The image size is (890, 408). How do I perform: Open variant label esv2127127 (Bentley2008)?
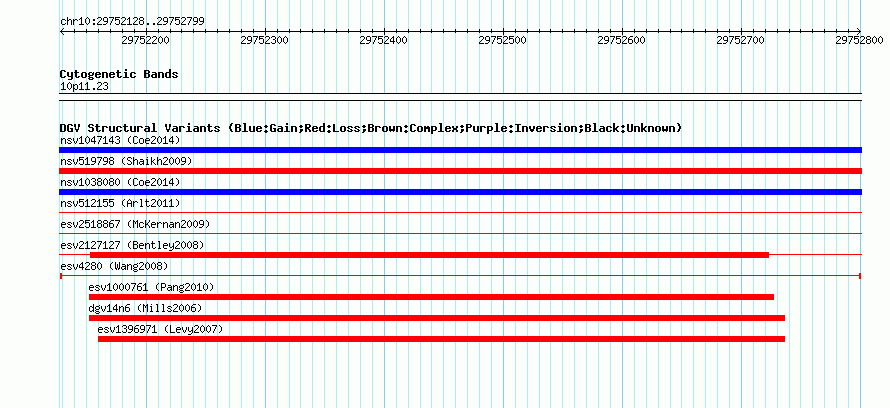click(x=132, y=245)
